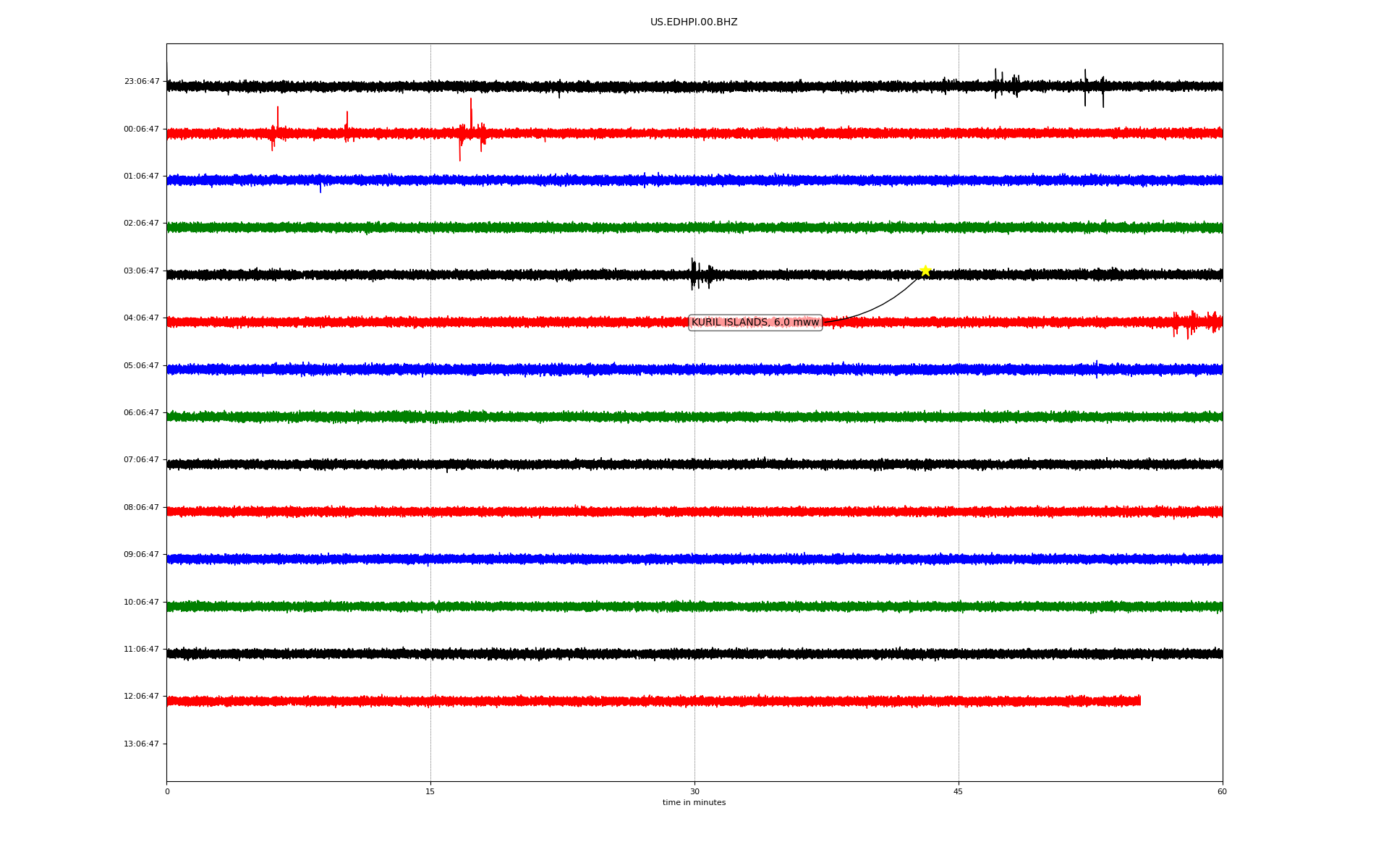1389x868 pixels.
Task: Click the 23:06:47 time label
Action: [142, 82]
